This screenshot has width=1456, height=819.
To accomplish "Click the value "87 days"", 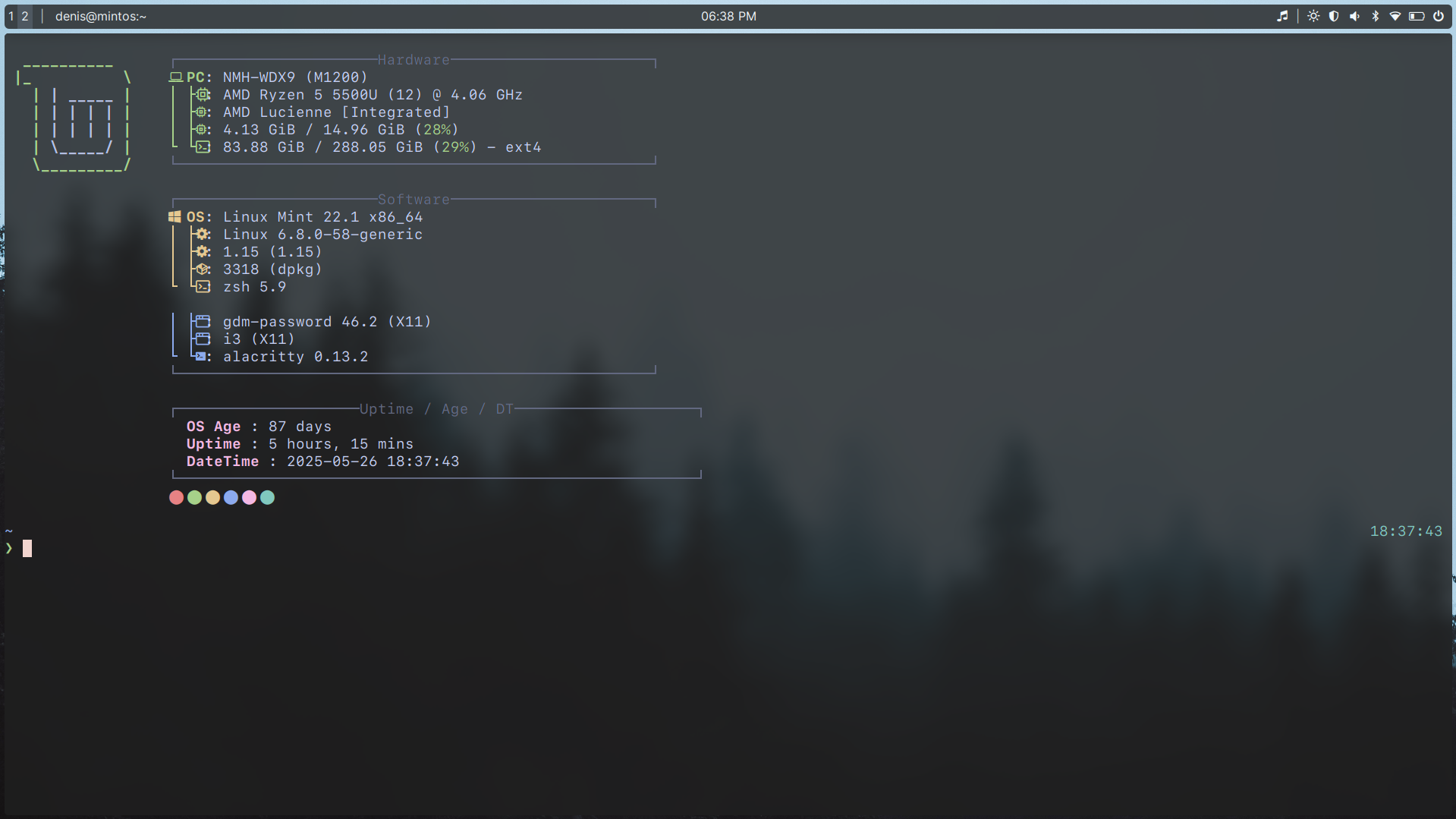I will coord(300,427).
